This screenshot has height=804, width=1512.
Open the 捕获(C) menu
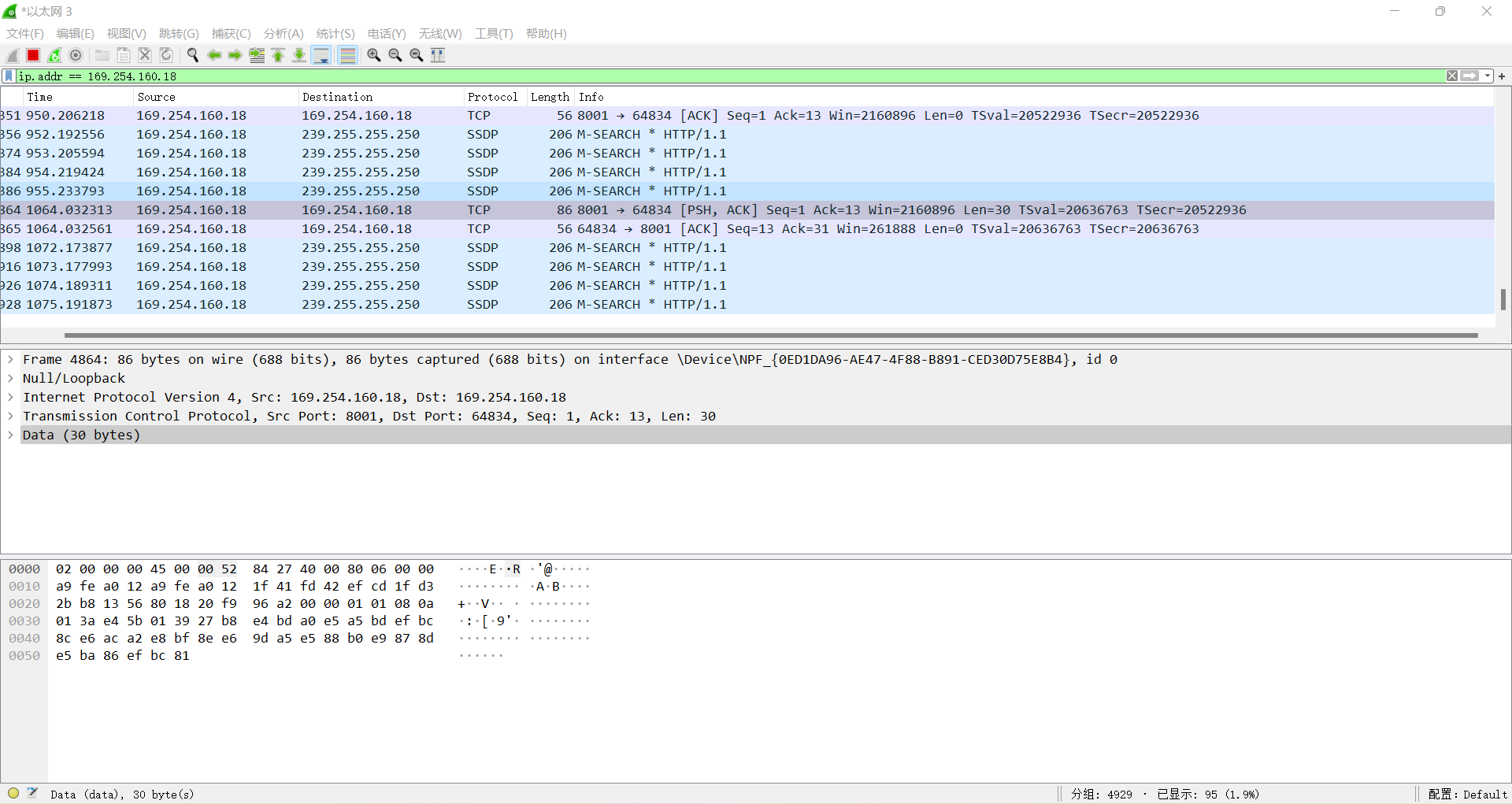tap(232, 34)
